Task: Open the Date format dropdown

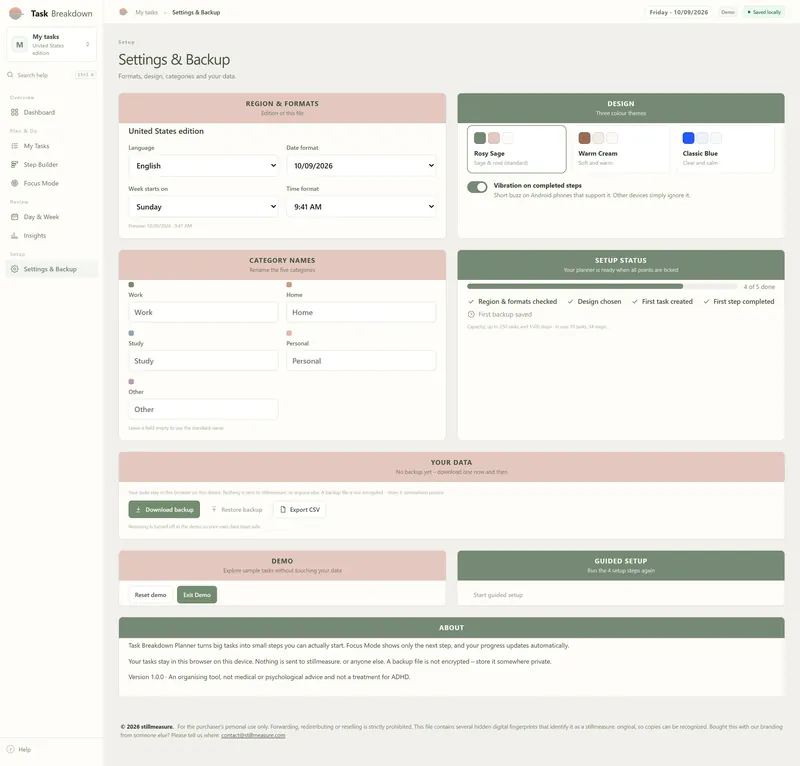Action: [361, 166]
